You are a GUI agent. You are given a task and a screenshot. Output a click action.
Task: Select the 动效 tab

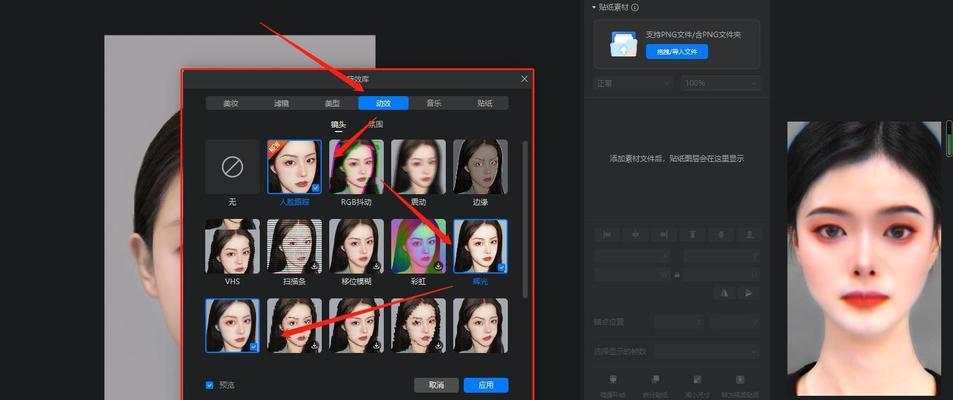[x=383, y=103]
